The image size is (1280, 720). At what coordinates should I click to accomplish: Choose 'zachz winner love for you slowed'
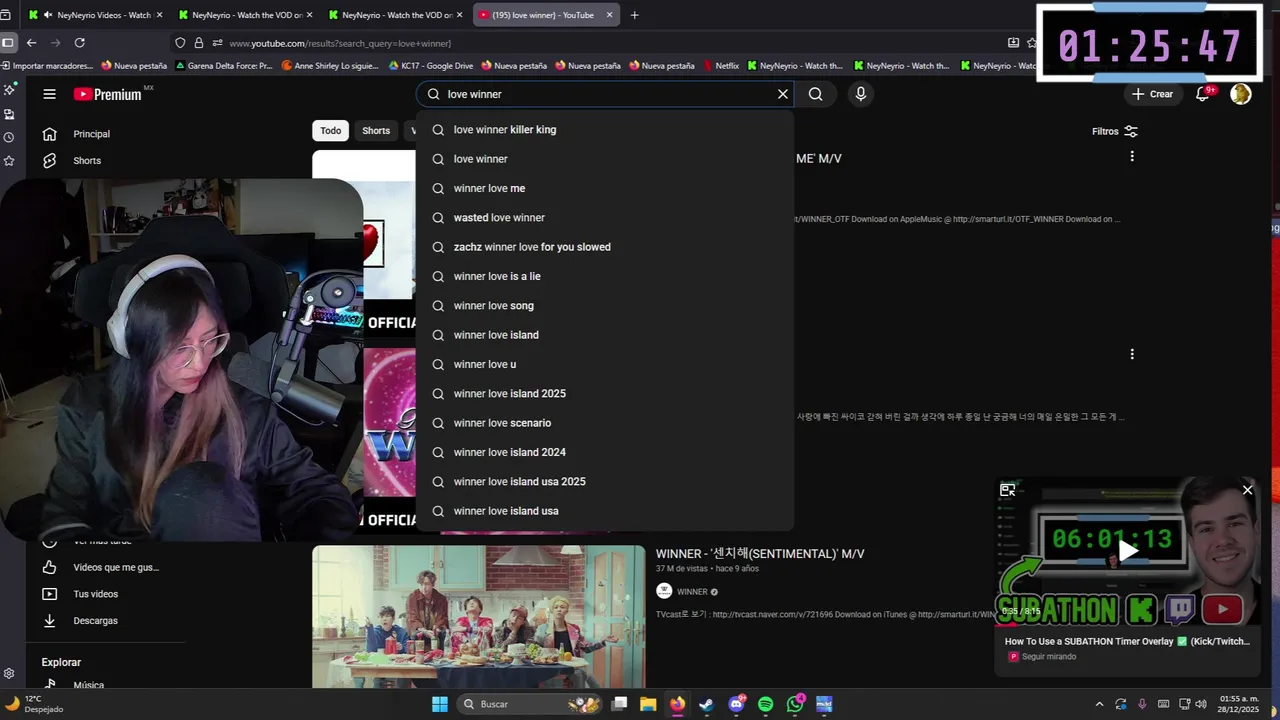click(x=605, y=247)
